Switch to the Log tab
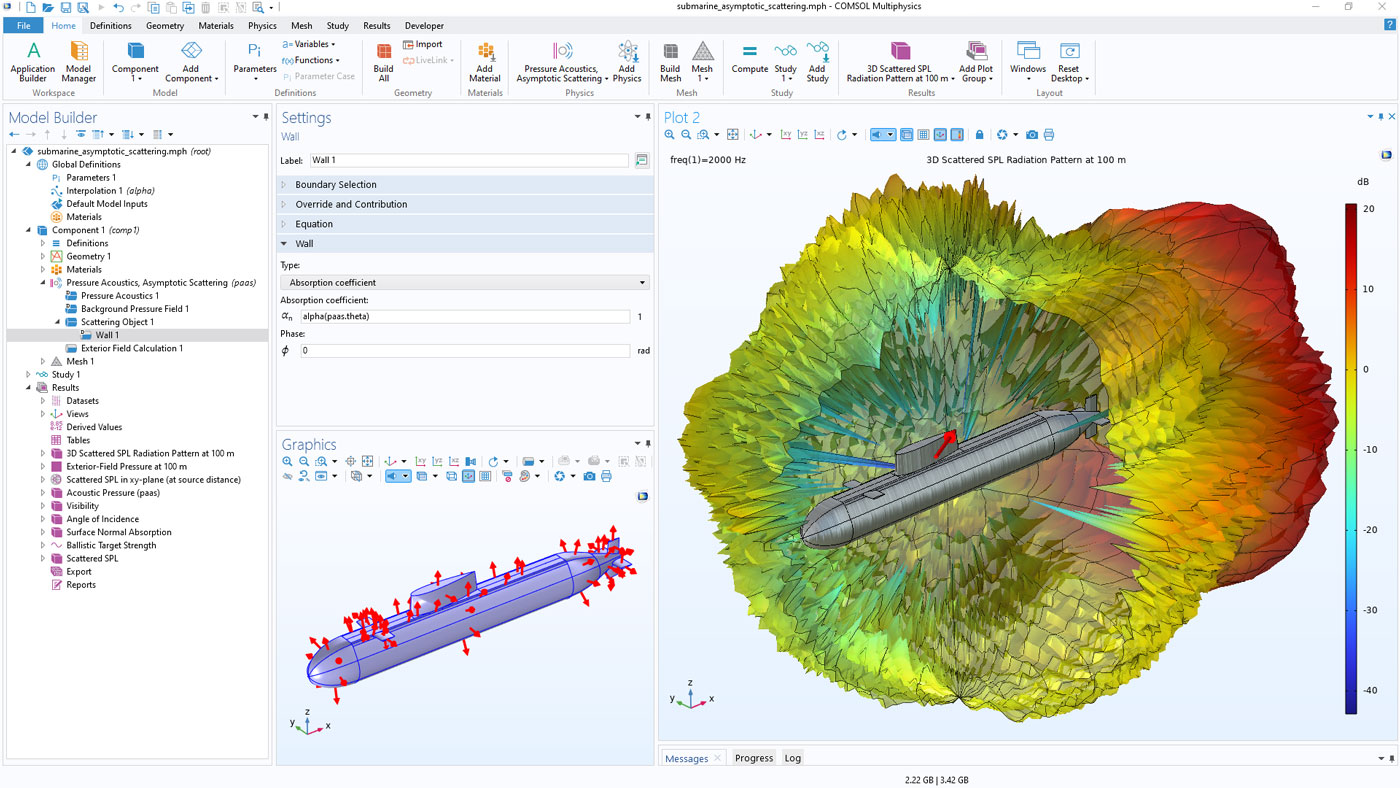 pos(792,758)
